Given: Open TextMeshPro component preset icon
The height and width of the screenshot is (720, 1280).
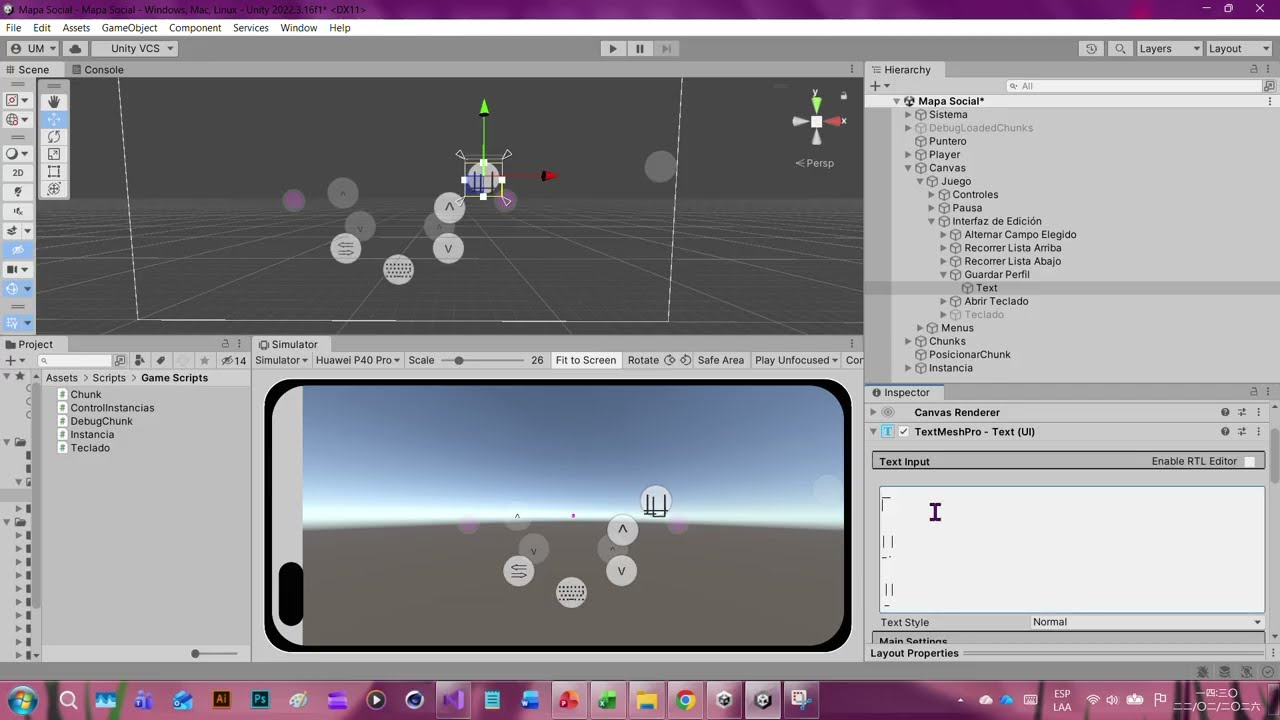Looking at the screenshot, I should [1242, 432].
